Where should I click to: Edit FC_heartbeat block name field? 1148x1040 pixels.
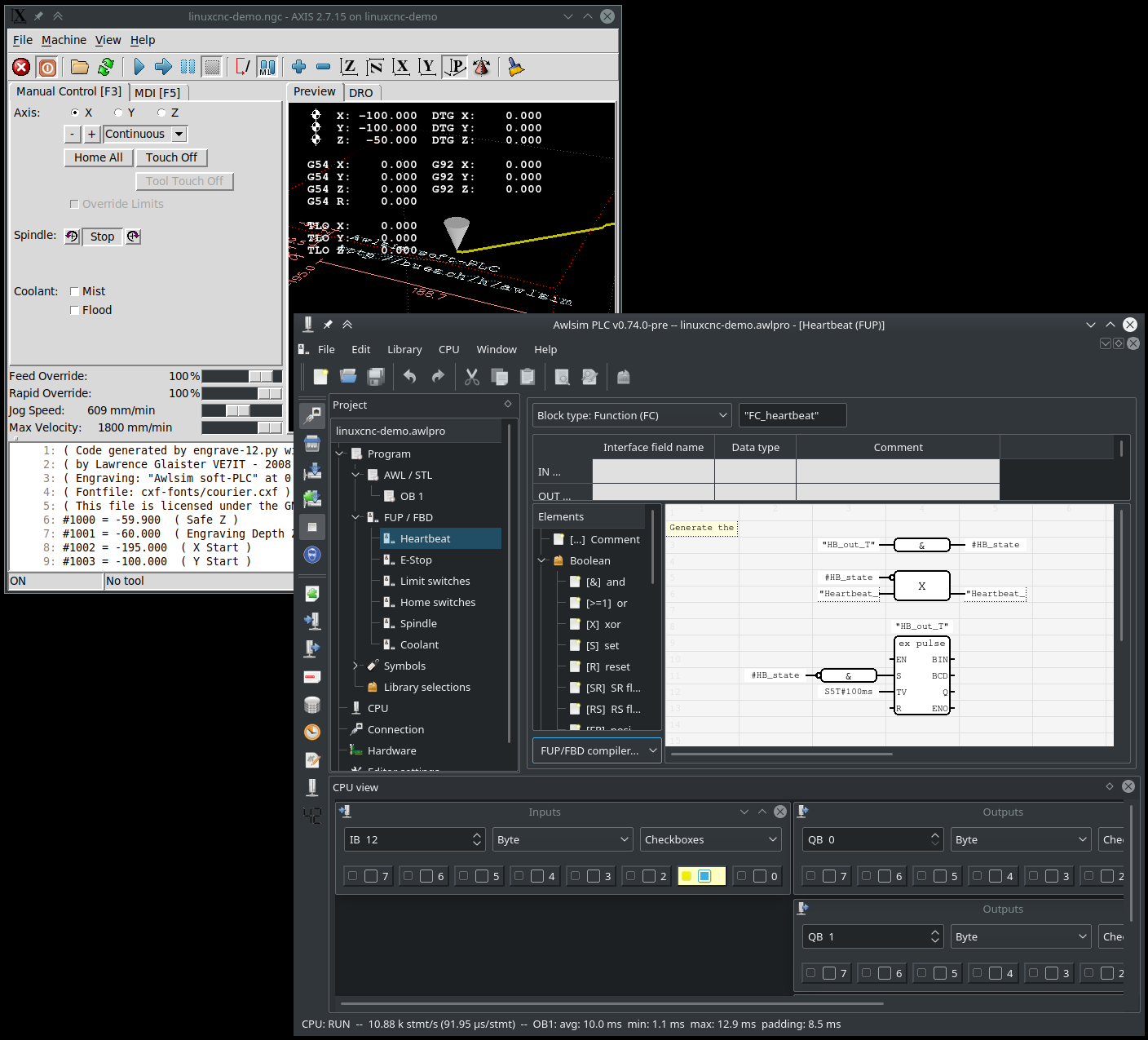click(x=793, y=415)
